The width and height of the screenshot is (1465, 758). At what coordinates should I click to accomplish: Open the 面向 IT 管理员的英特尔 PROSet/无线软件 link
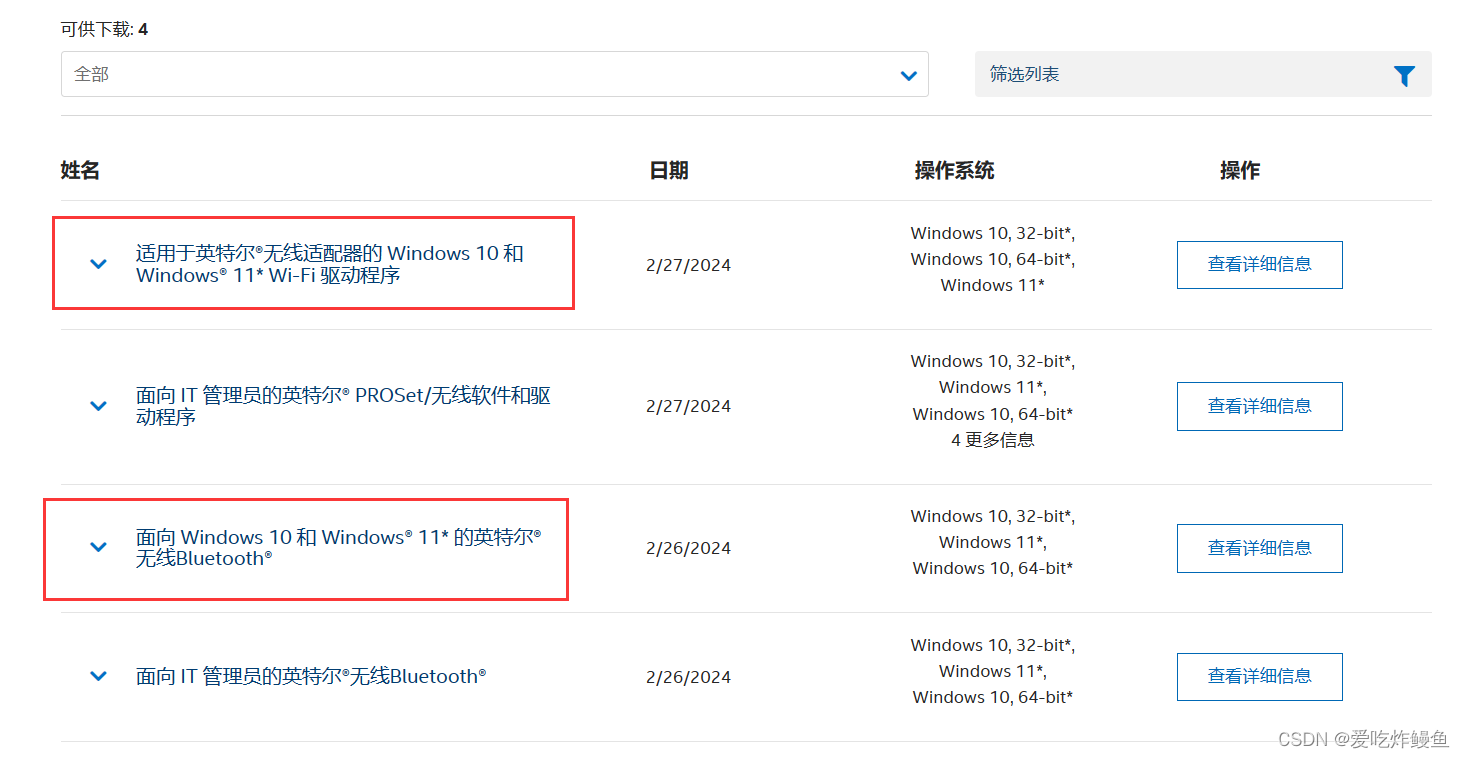[x=343, y=406]
